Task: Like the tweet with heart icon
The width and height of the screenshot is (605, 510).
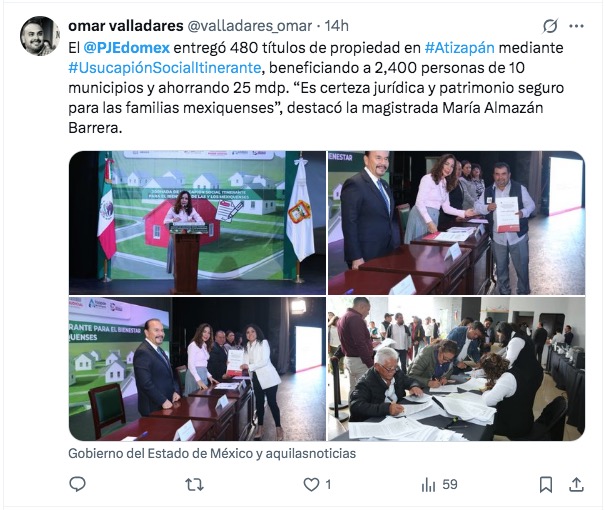Action: (311, 485)
